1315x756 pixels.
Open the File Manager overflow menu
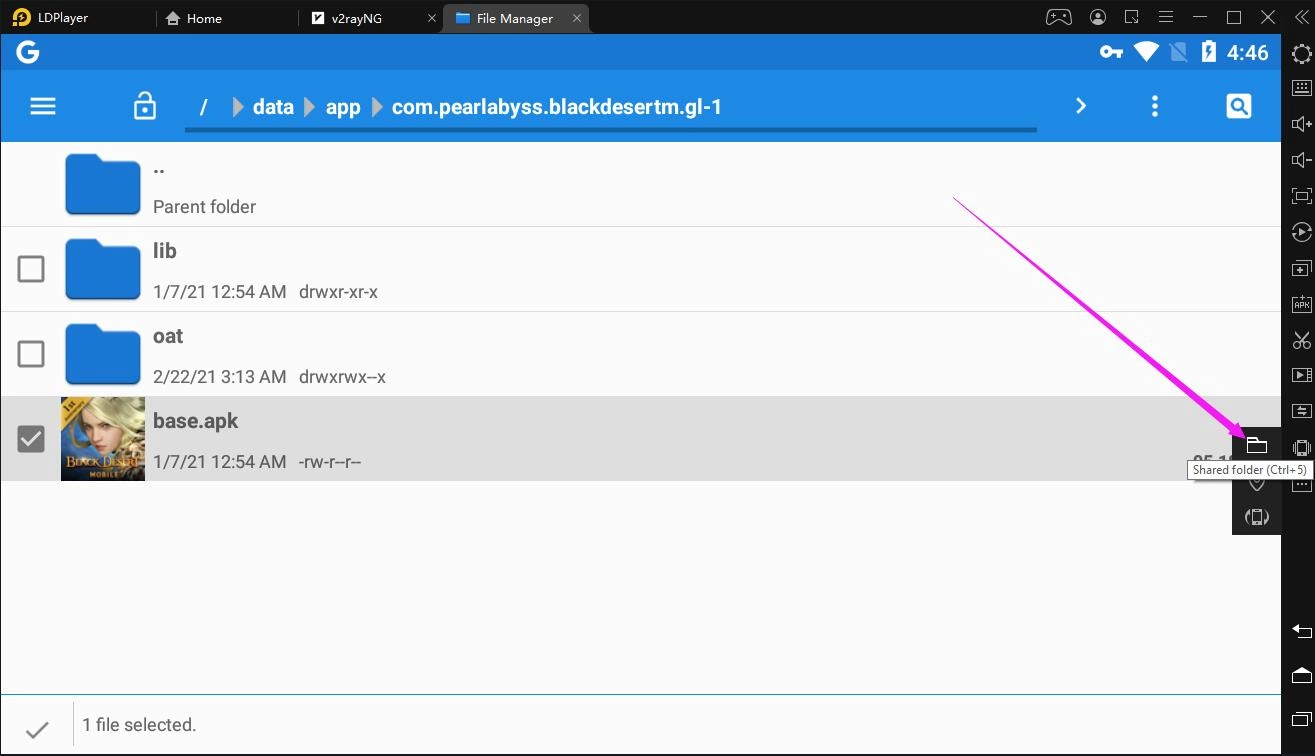[x=1154, y=105]
